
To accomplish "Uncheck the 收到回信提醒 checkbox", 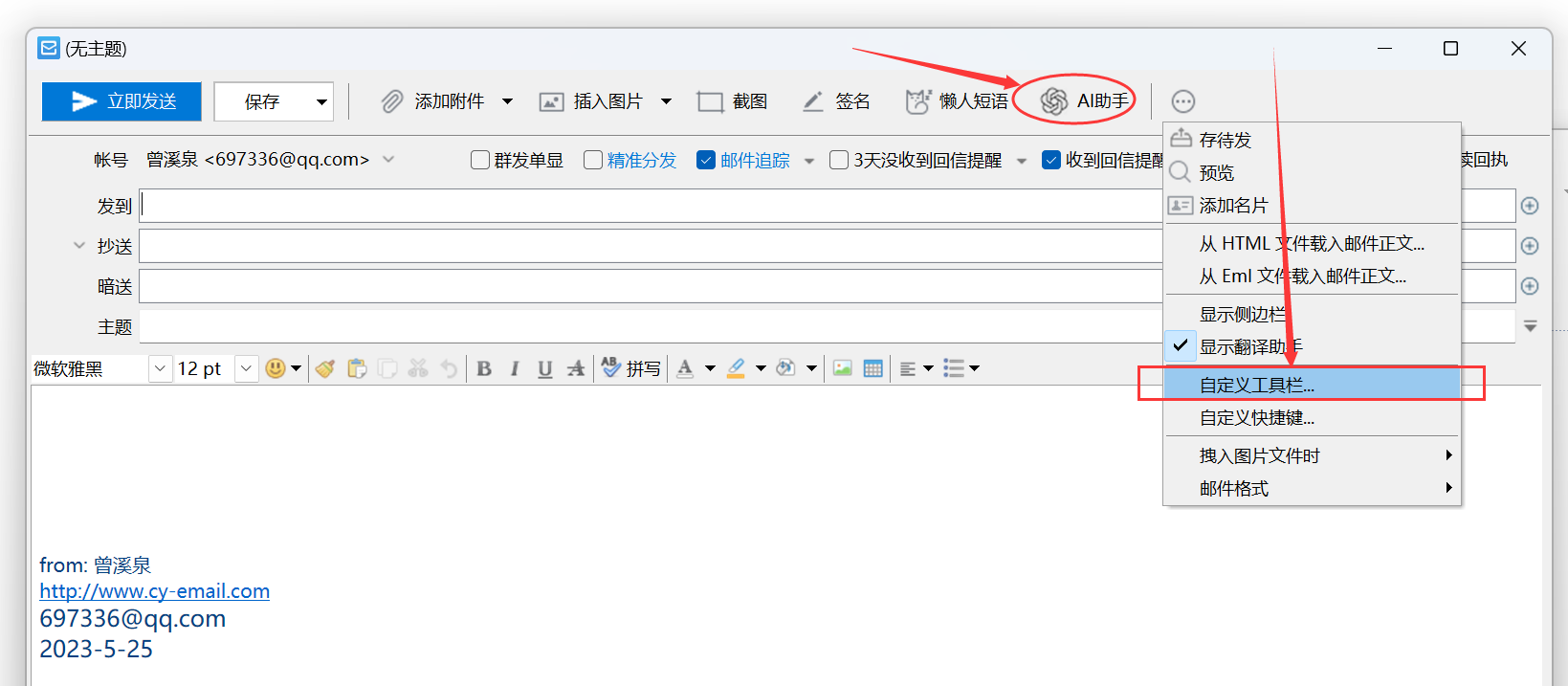I will [1051, 160].
